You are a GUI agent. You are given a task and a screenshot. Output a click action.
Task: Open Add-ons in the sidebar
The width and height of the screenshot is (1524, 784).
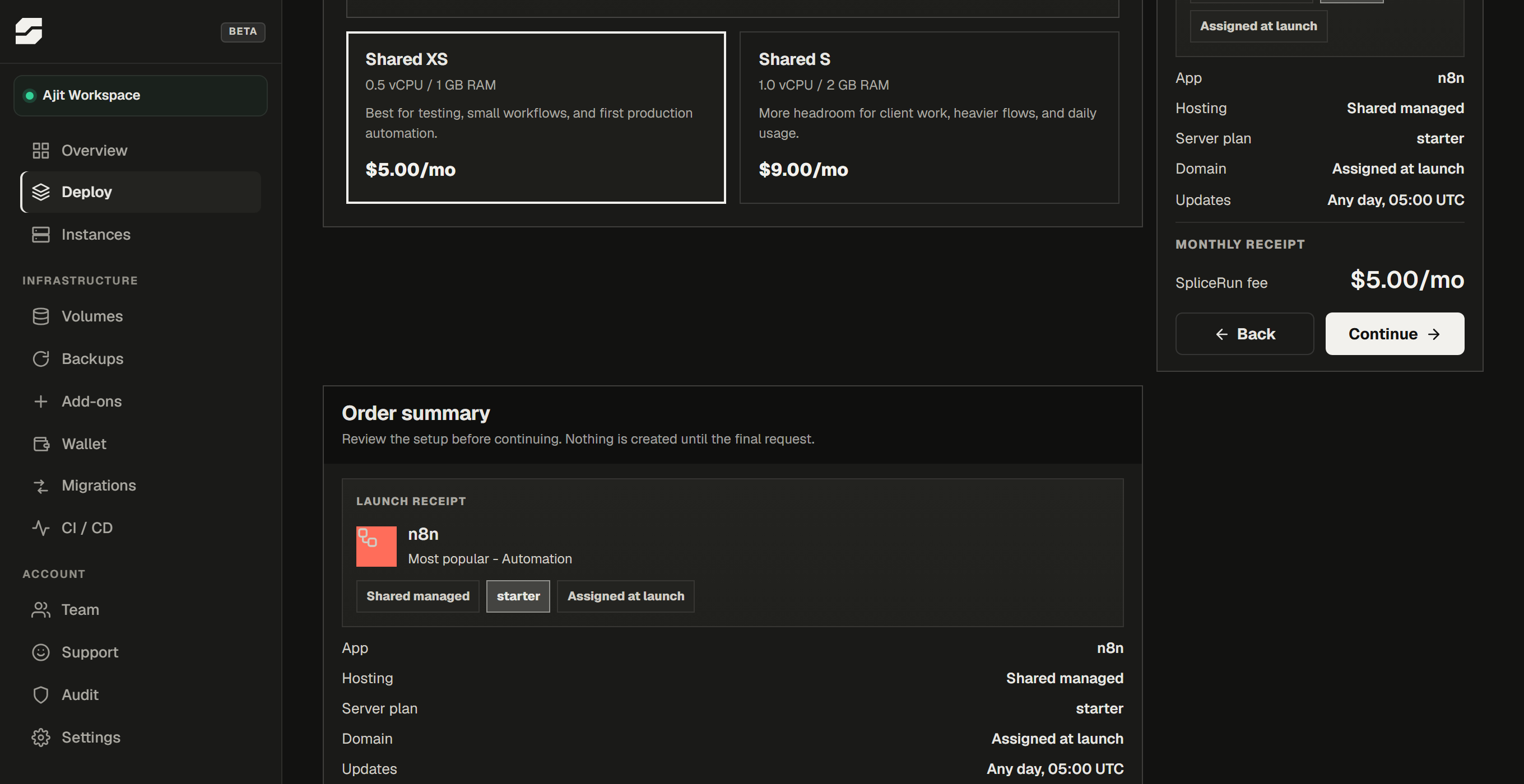[140, 401]
